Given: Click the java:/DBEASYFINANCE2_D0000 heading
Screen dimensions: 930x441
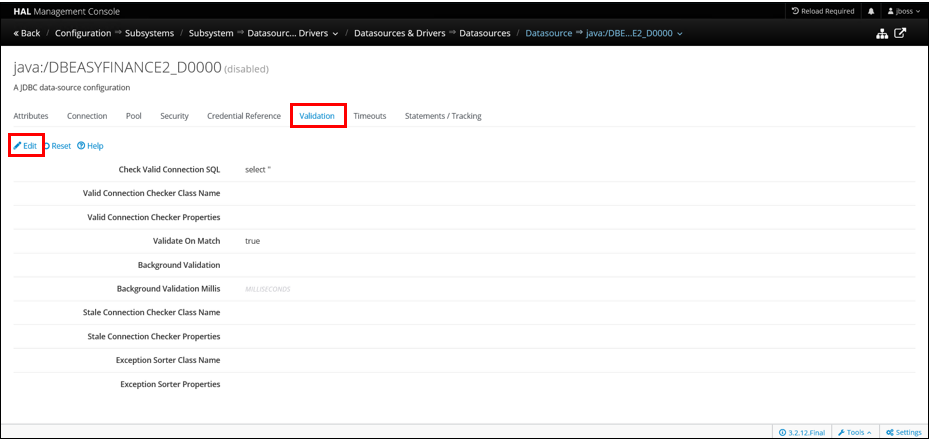Looking at the screenshot, I should [x=117, y=68].
